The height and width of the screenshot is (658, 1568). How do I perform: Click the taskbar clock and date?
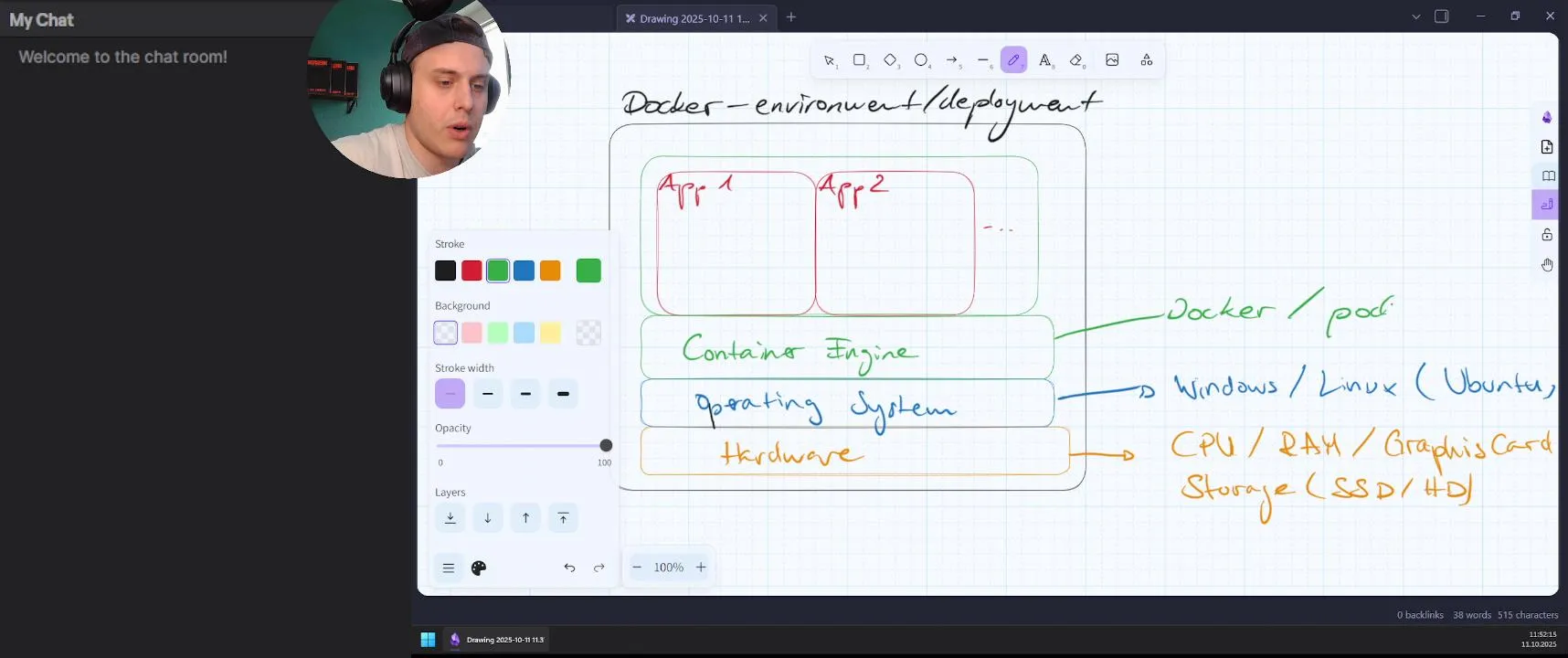tap(1539, 640)
